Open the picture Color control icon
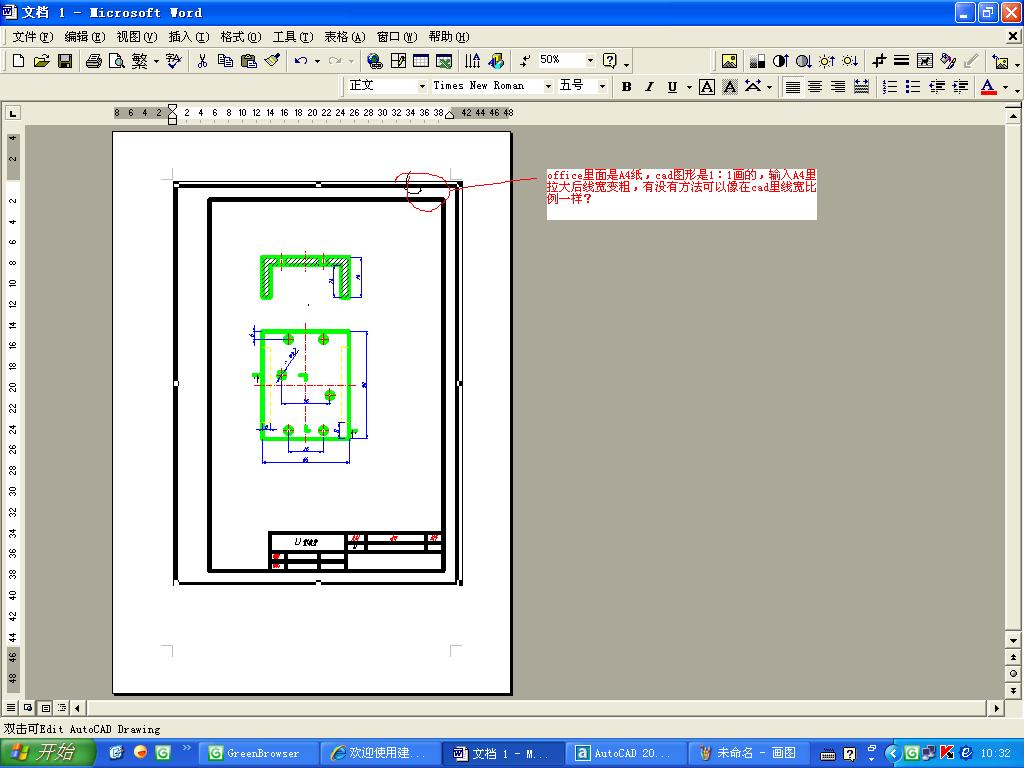Screen dimensions: 1024x768 tap(757, 61)
